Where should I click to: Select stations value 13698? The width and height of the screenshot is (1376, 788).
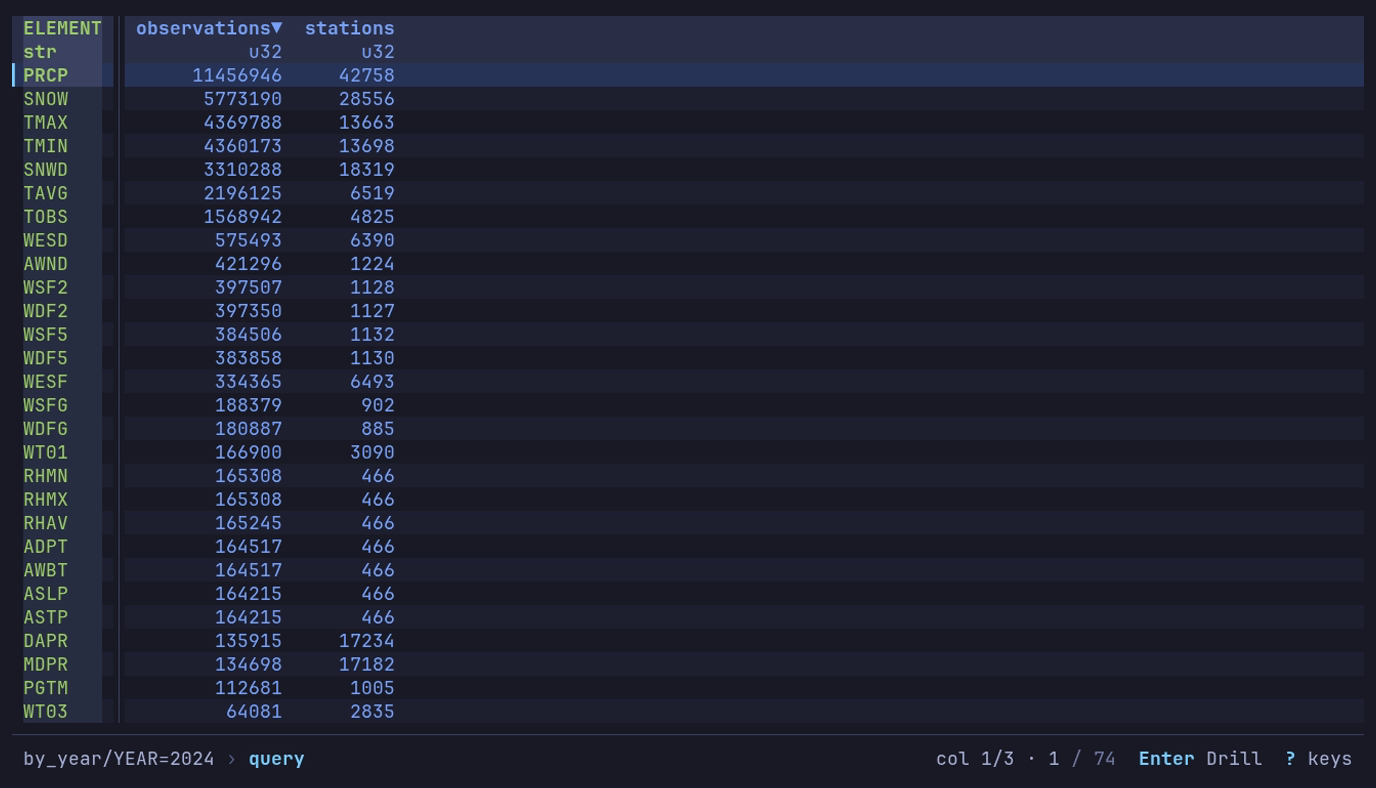pyautogui.click(x=367, y=146)
